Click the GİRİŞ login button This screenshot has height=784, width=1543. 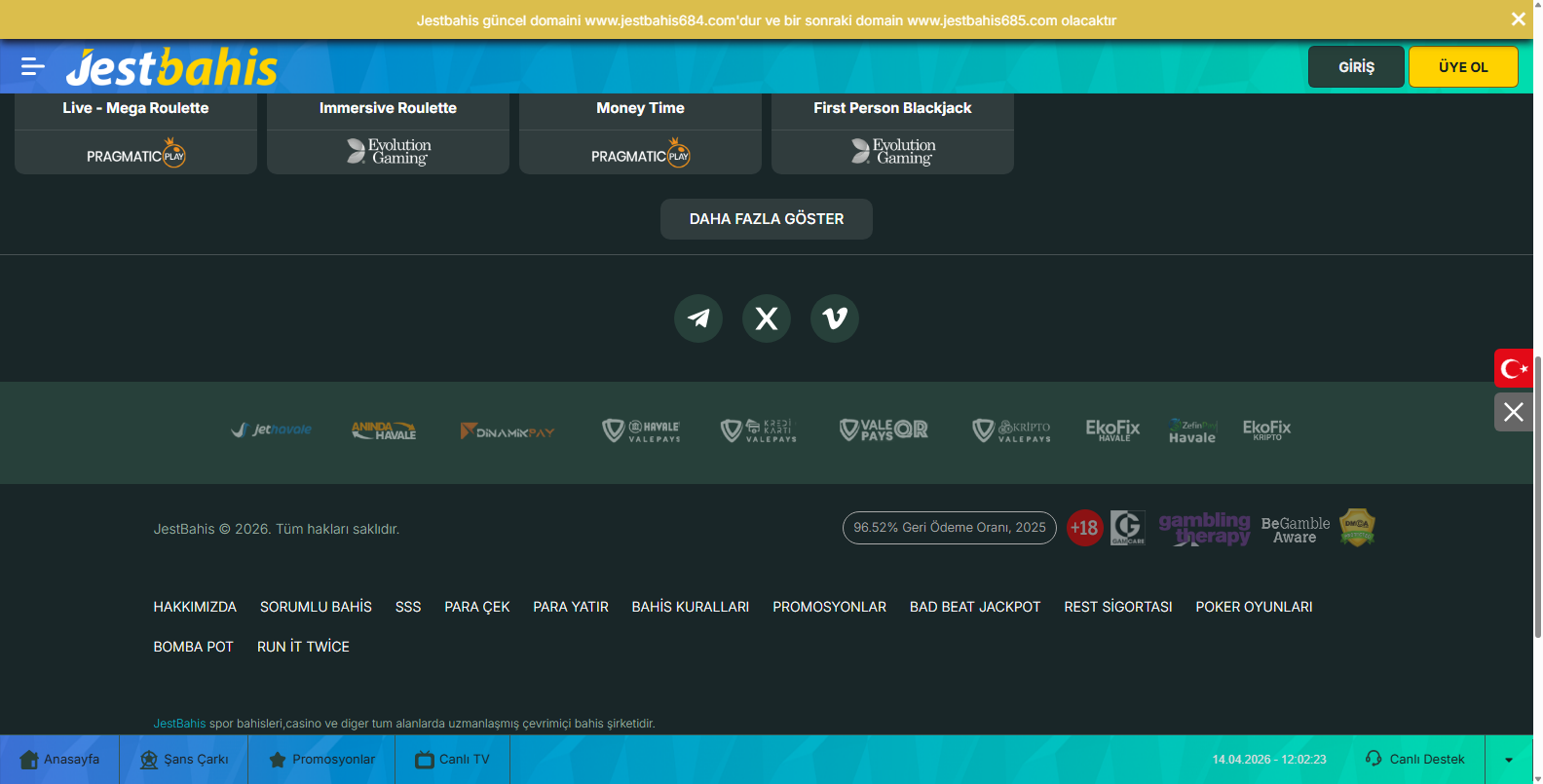click(1356, 66)
